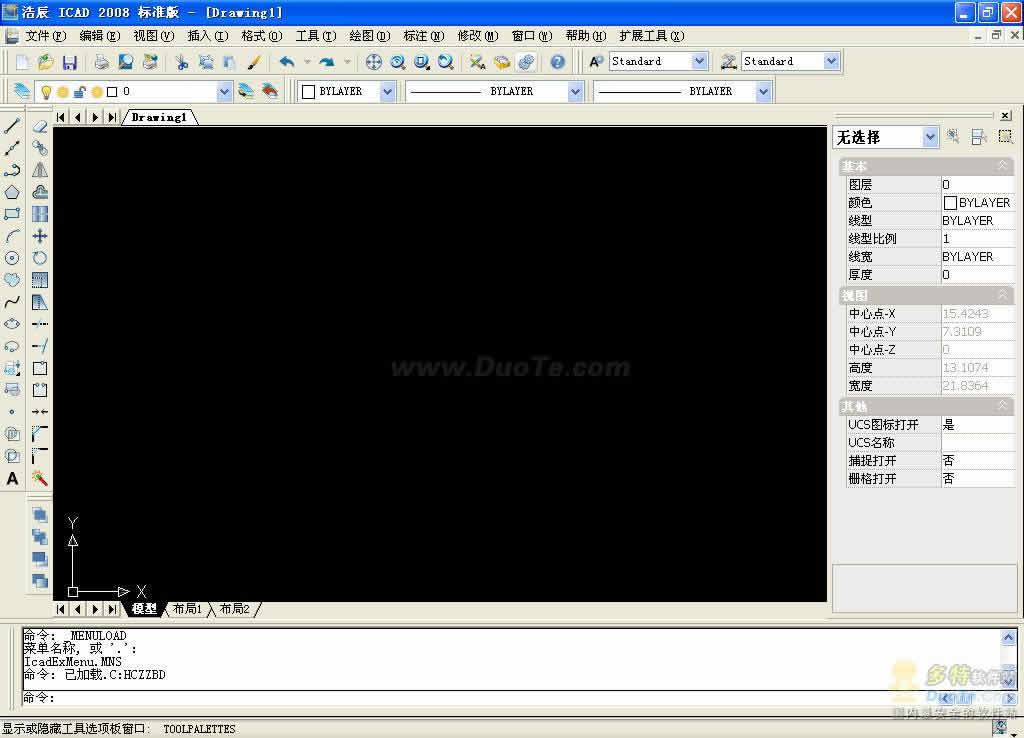Image resolution: width=1024 pixels, height=738 pixels.
Task: Open the layer dropdown list
Action: (x=224, y=91)
